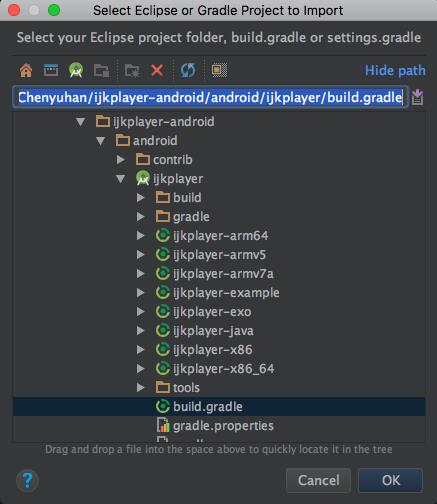
Task: Expand the contrib folder
Action: point(121,160)
